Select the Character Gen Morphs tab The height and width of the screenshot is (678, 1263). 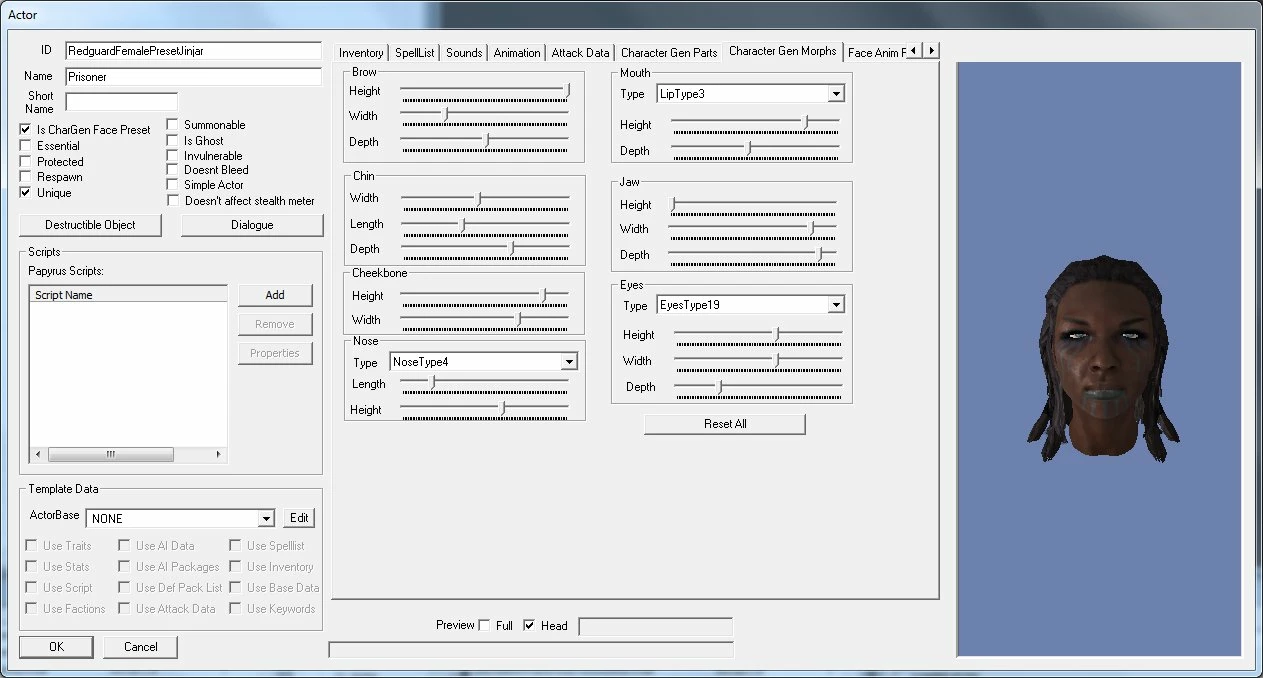tap(783, 51)
